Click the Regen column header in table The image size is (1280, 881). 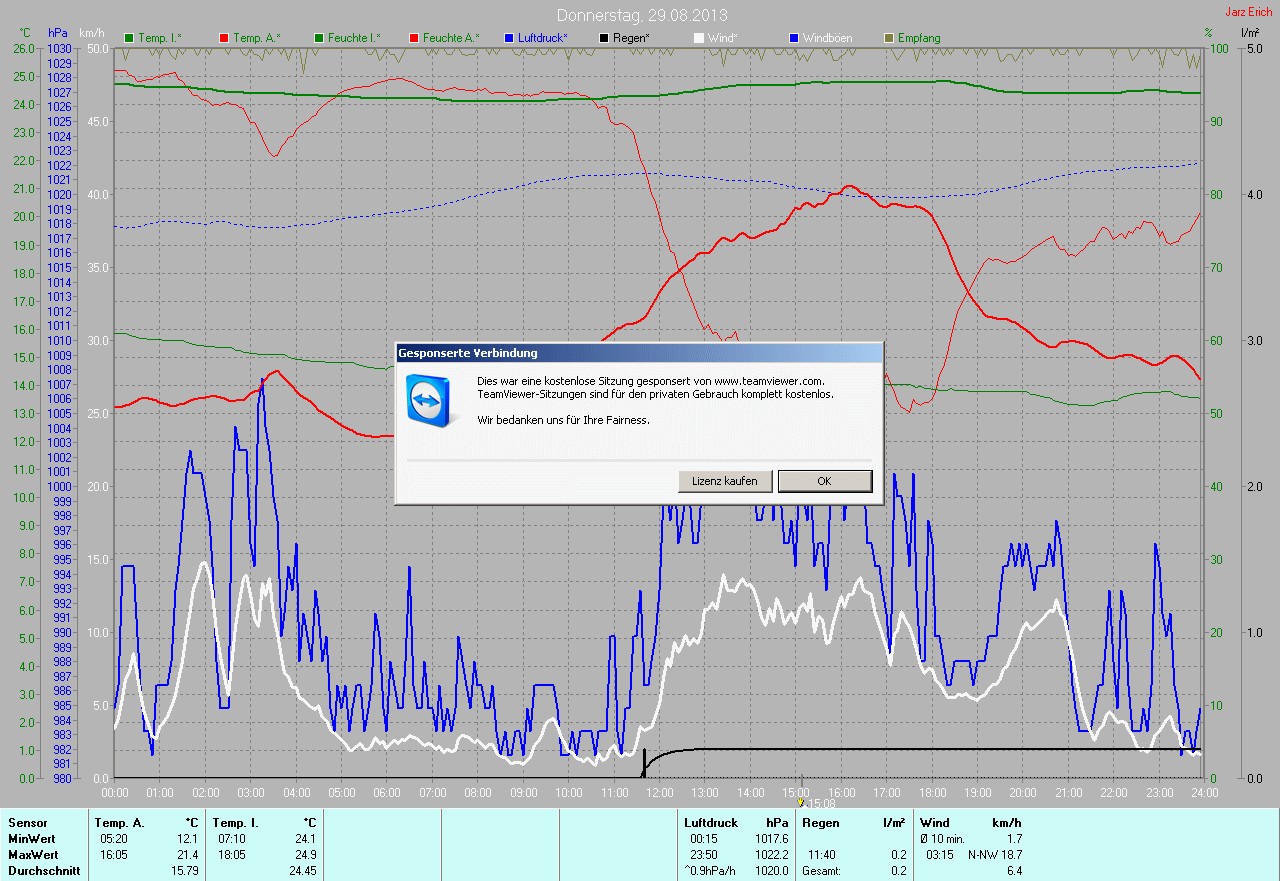(820, 823)
